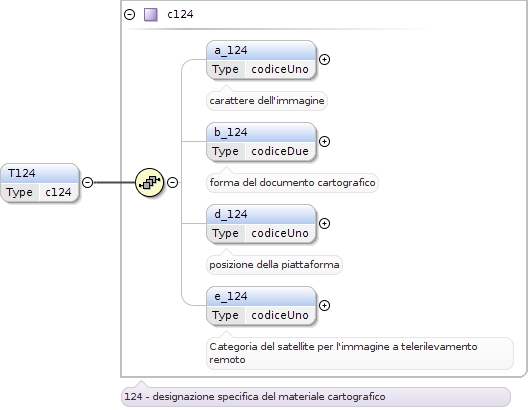Viewport: 529px width, 410px height.
Task: Click 'posizione della piattaforma' annotation
Action: [274, 265]
